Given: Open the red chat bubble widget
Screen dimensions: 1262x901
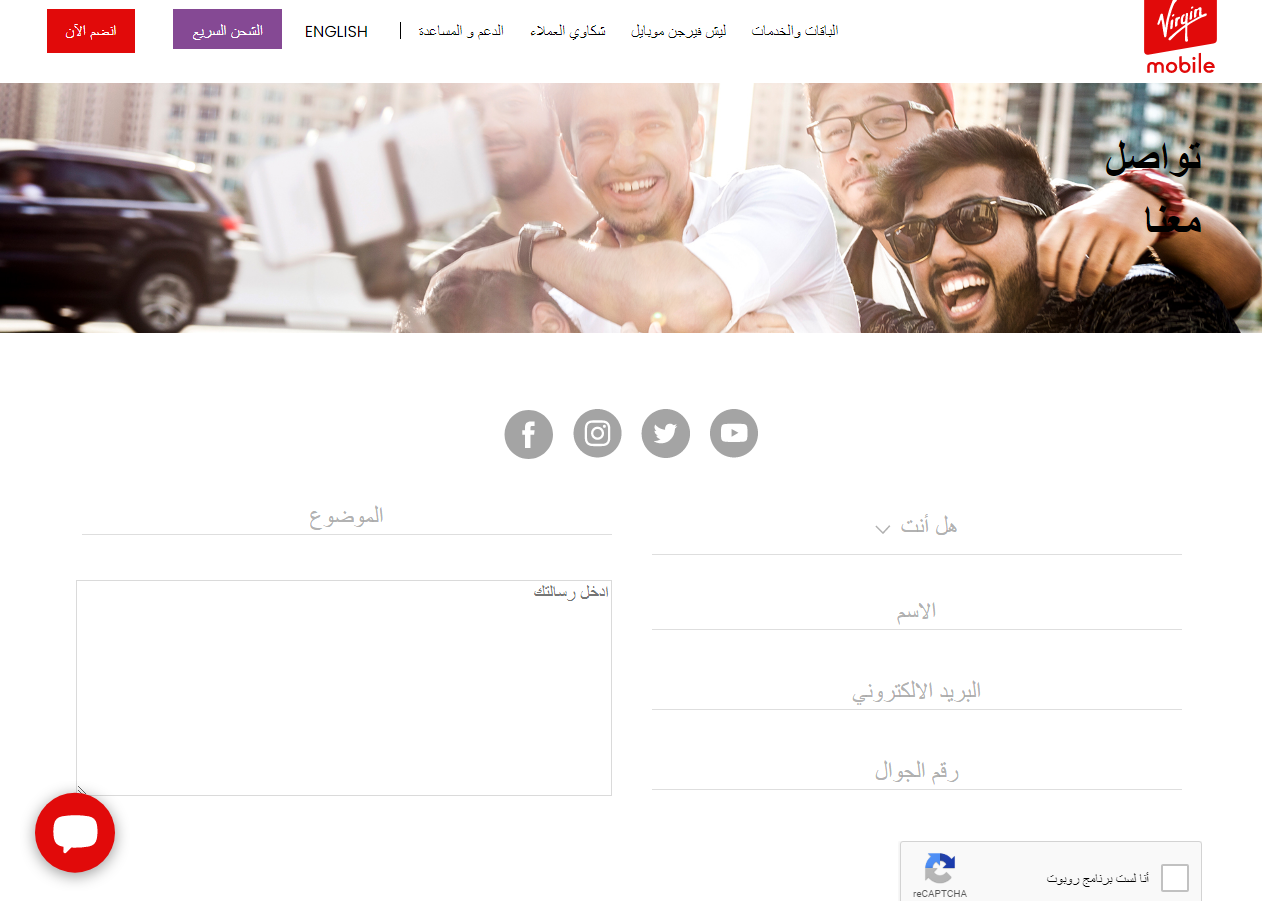Looking at the screenshot, I should (75, 833).
